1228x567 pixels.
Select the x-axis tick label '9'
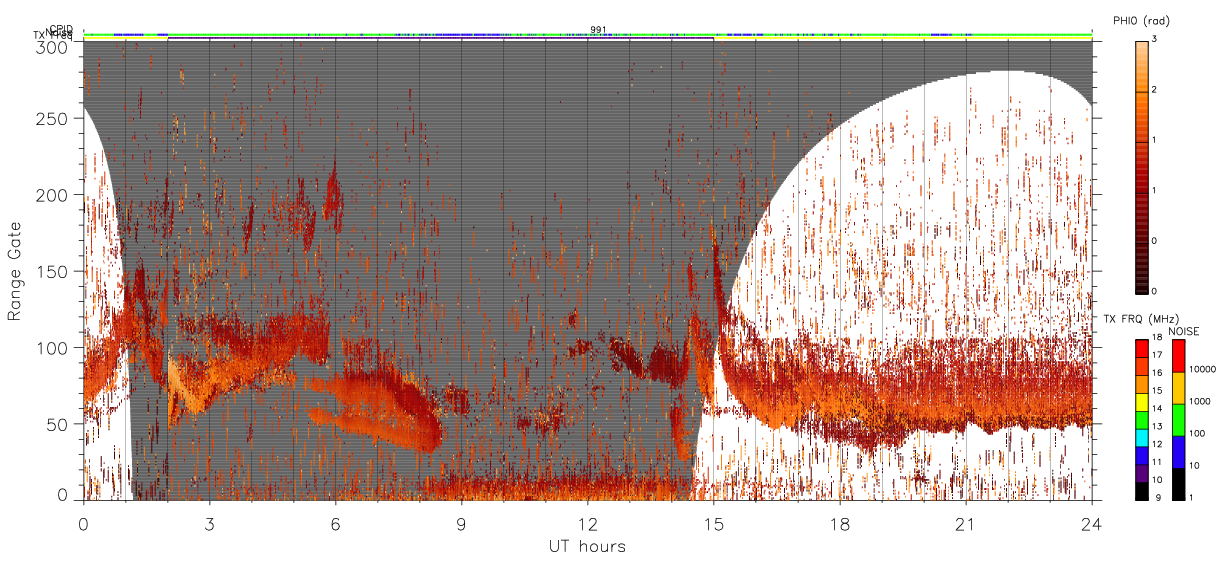click(x=461, y=523)
